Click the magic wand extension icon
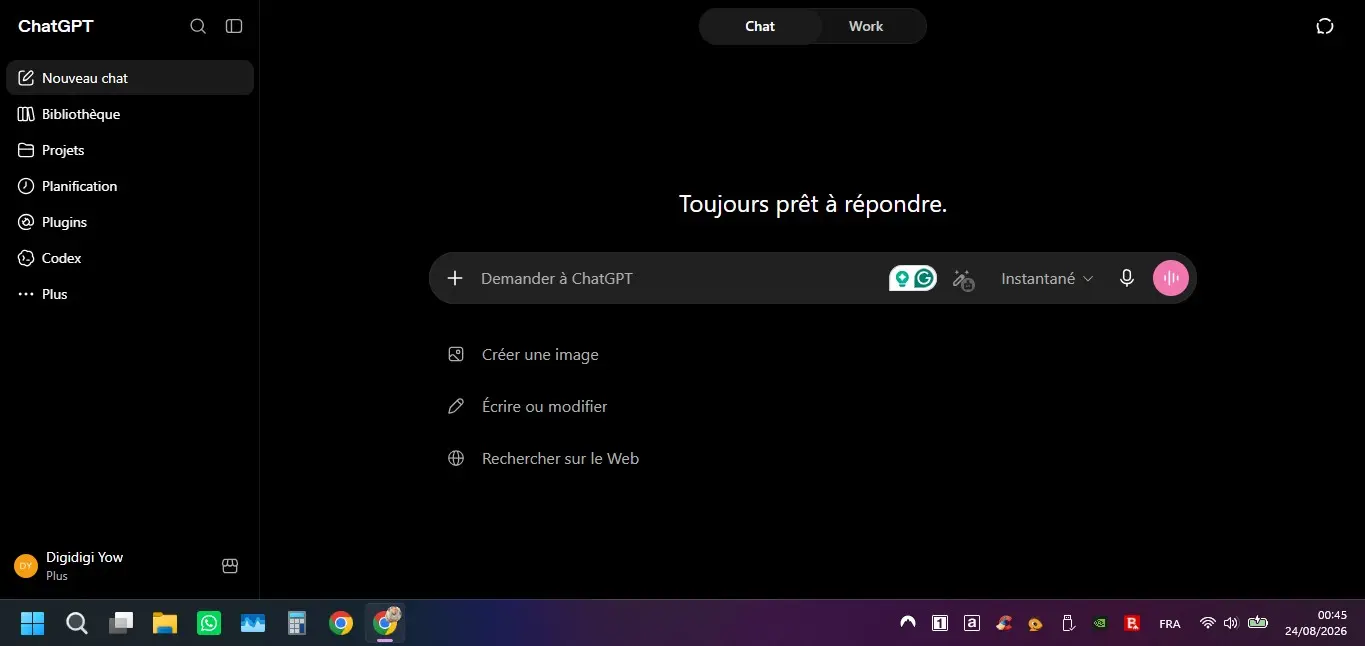 point(963,279)
